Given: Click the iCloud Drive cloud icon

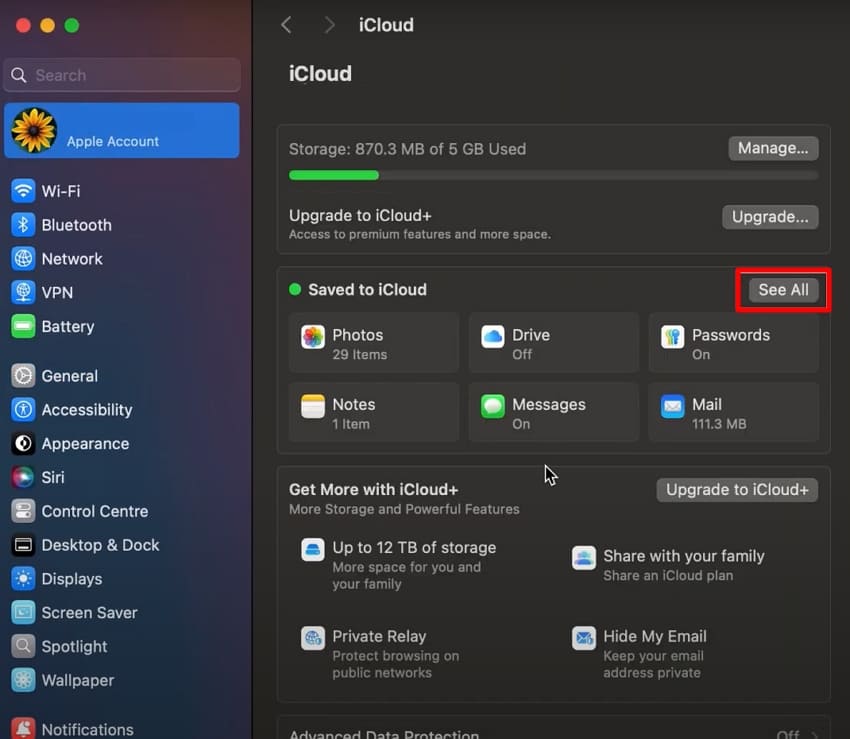Looking at the screenshot, I should pyautogui.click(x=493, y=337).
